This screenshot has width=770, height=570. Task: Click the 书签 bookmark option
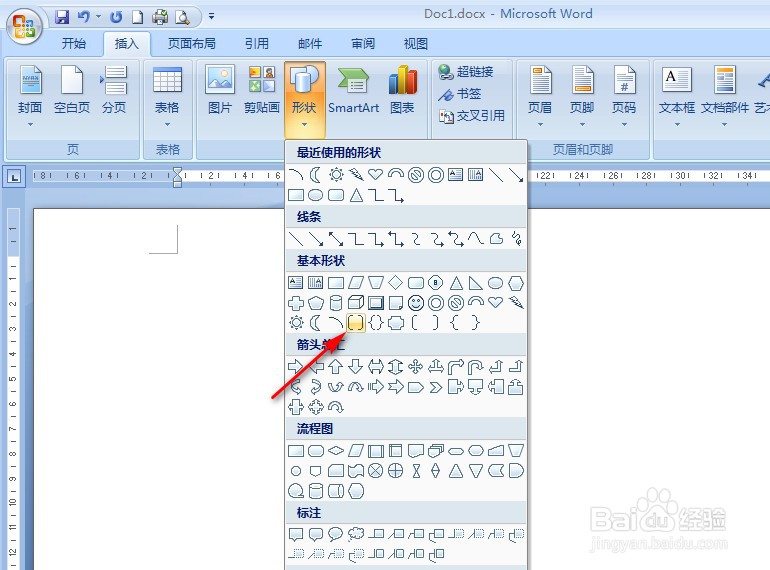pyautogui.click(x=459, y=94)
